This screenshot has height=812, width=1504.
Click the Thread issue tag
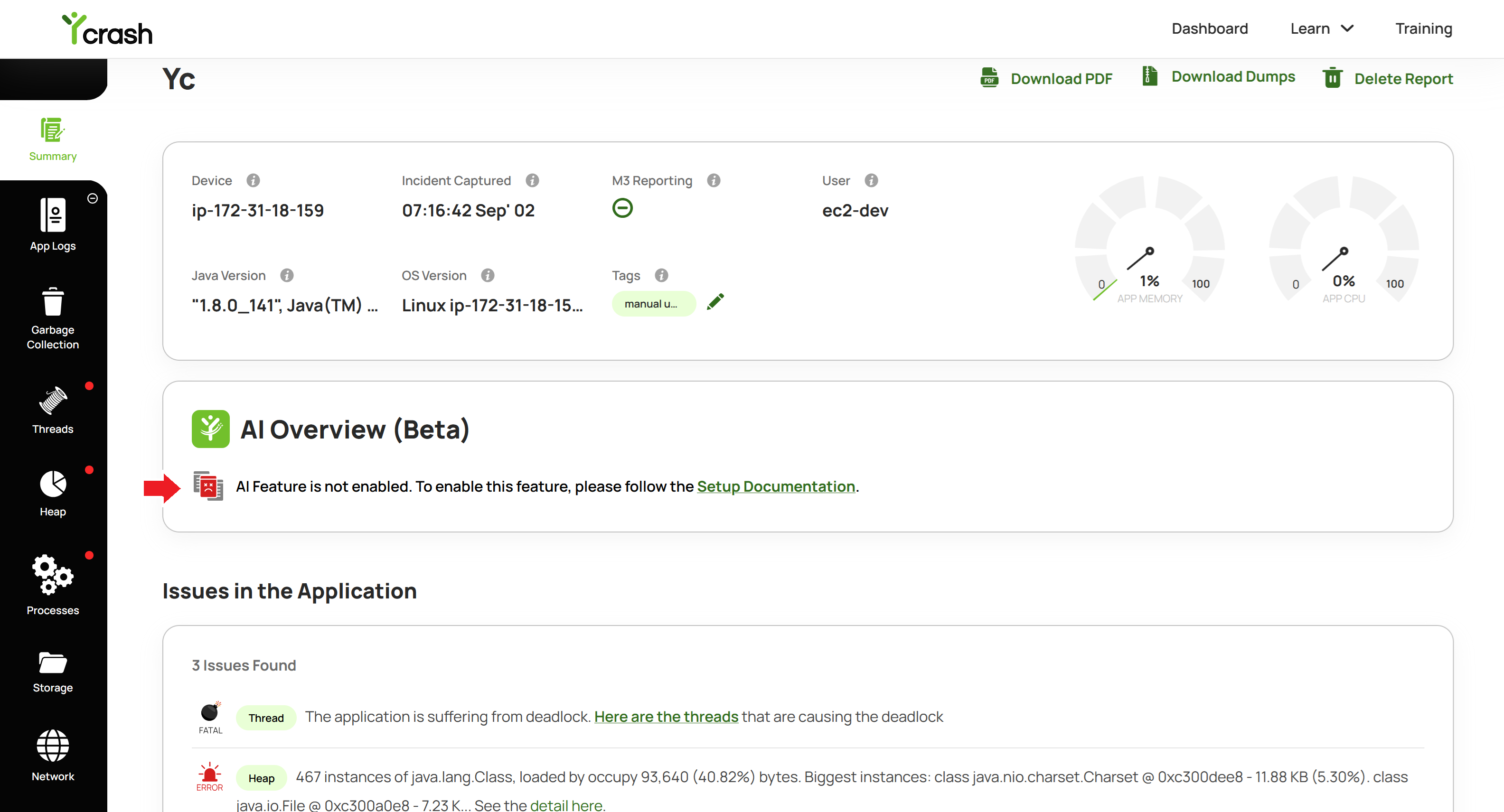266,718
